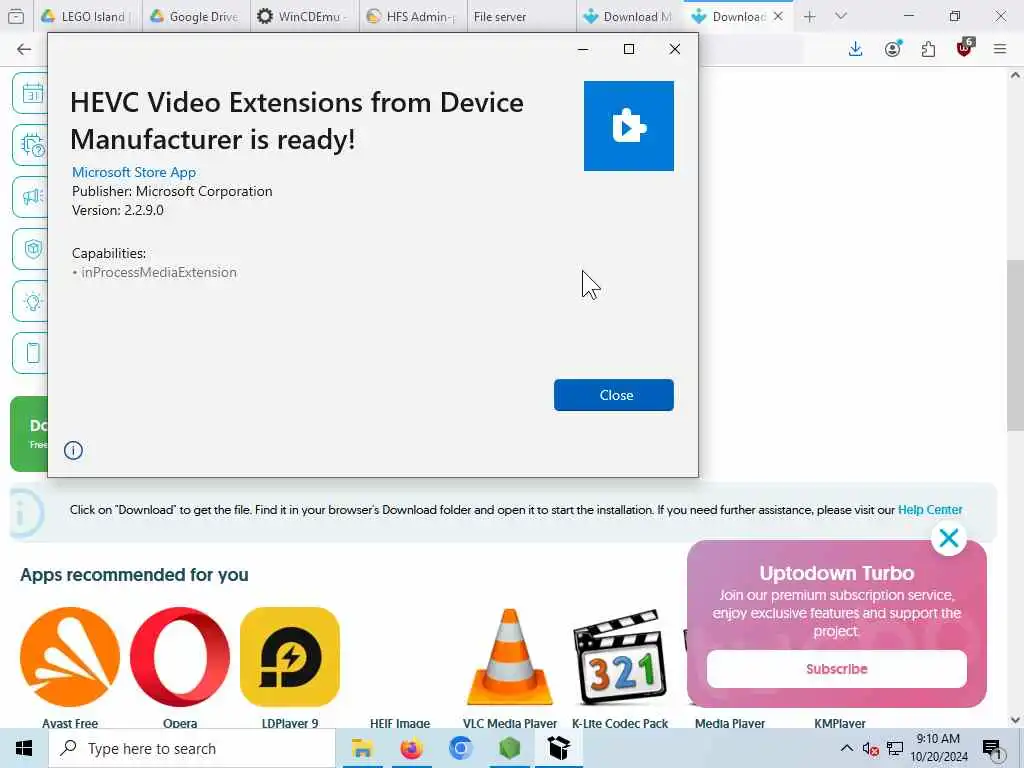Click the browser page vertical scrollbar
This screenshot has width=1024, height=768.
pyautogui.click(x=1016, y=345)
